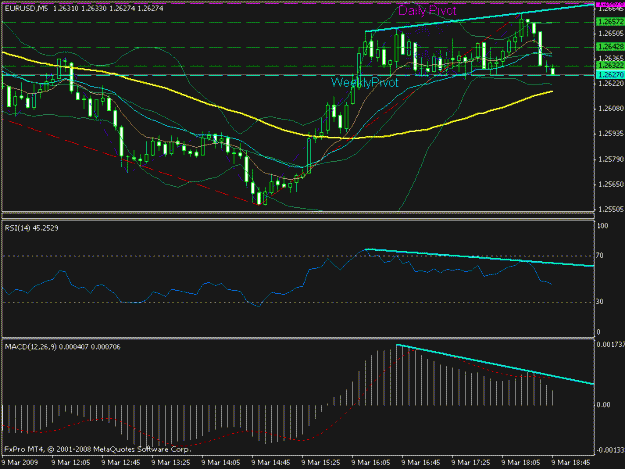
Task: Click the EURUSD,M5 chart header text
Action: tap(84, 8)
